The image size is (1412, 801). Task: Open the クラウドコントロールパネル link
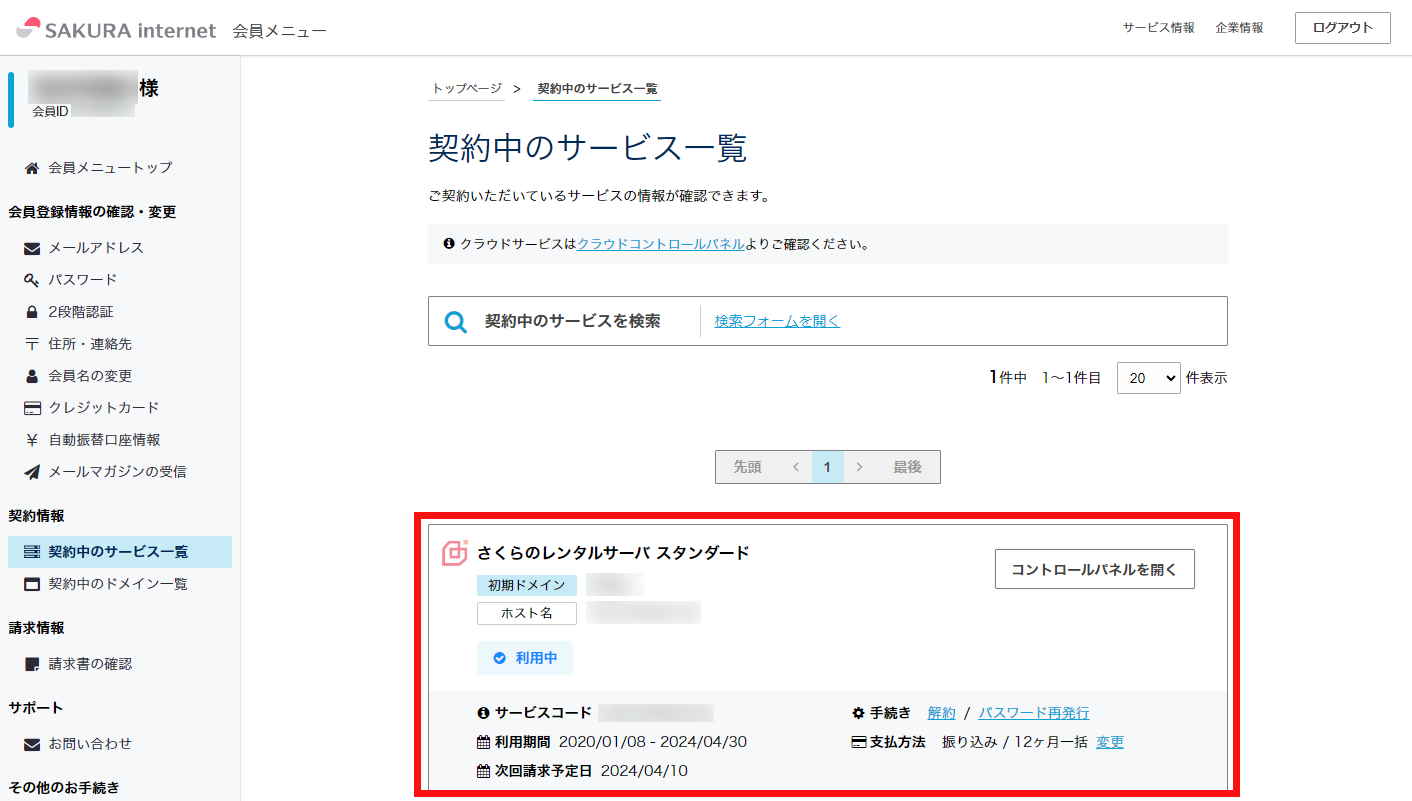point(661,243)
